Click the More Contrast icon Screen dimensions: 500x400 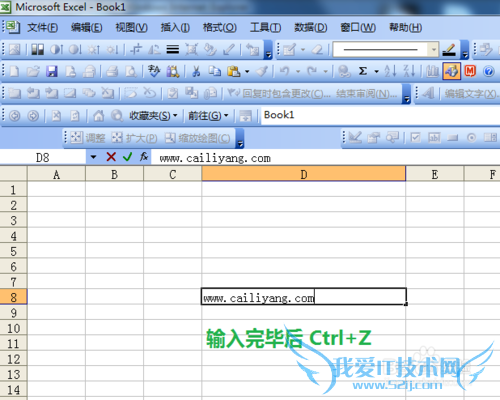pyautogui.click(x=56, y=50)
